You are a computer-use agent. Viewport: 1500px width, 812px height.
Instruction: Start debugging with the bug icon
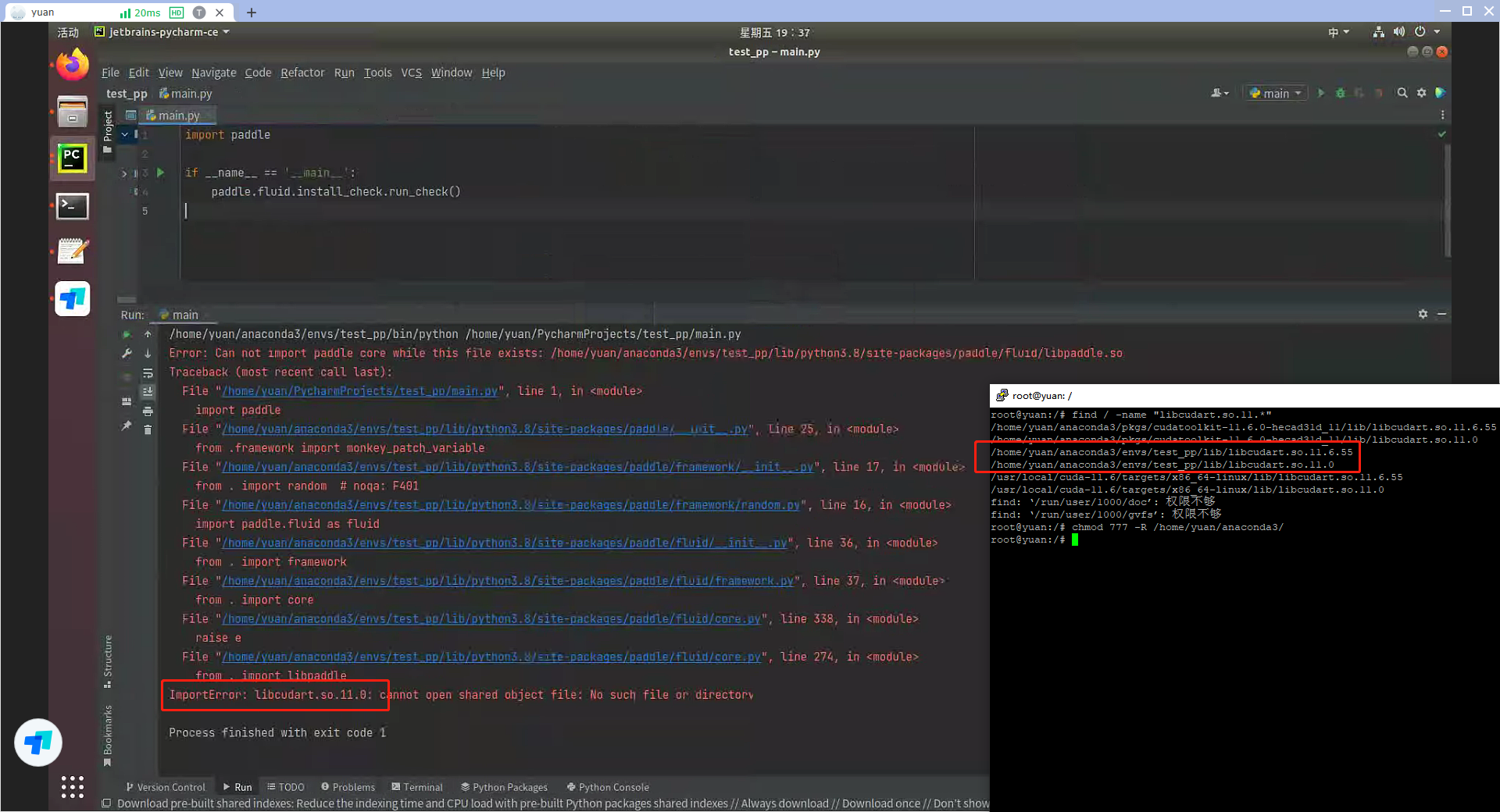click(x=1341, y=93)
